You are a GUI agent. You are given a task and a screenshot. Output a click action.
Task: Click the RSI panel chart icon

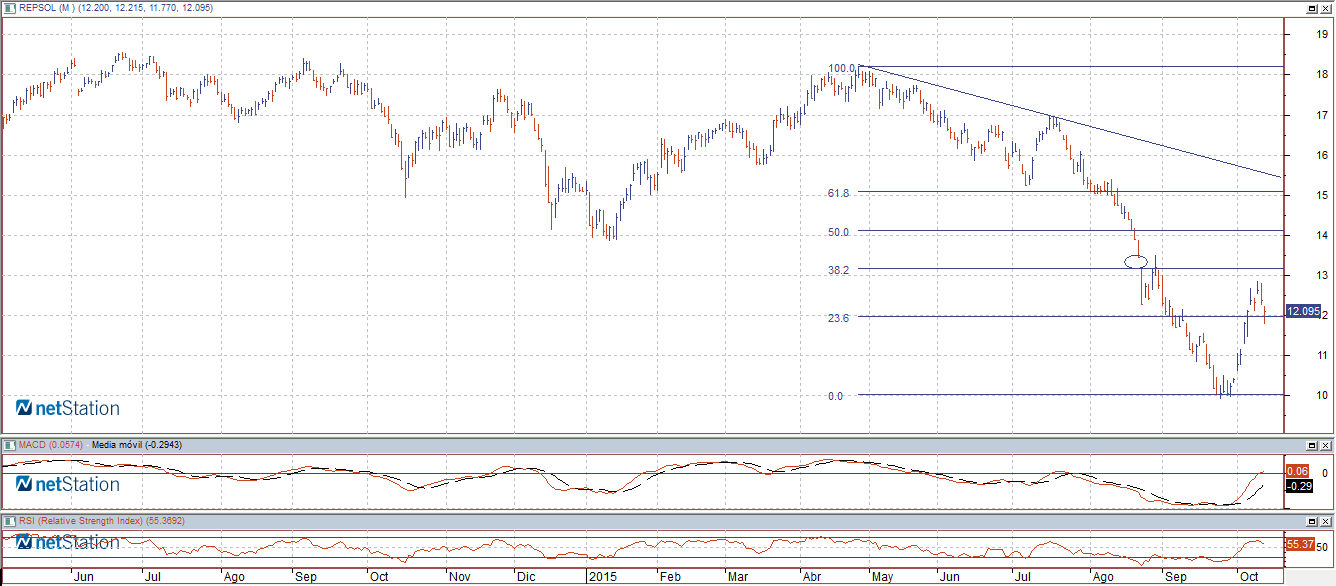[10, 521]
